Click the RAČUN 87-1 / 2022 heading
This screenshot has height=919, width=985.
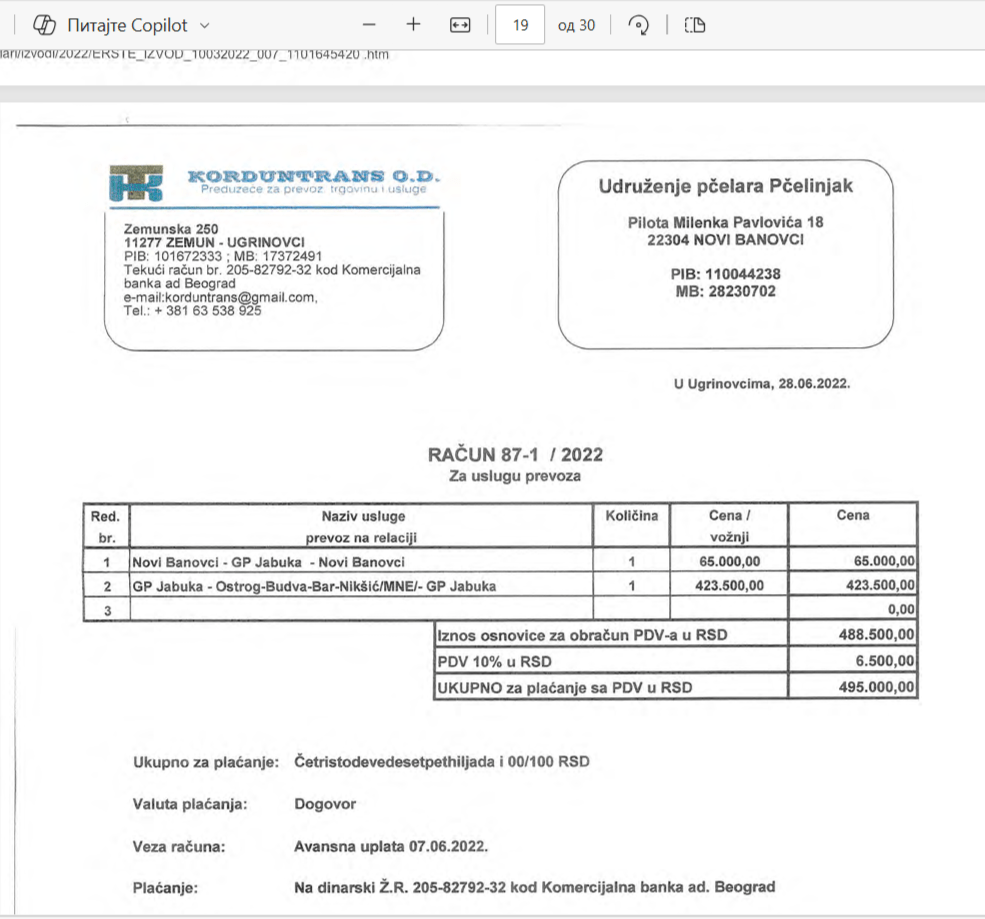click(515, 455)
